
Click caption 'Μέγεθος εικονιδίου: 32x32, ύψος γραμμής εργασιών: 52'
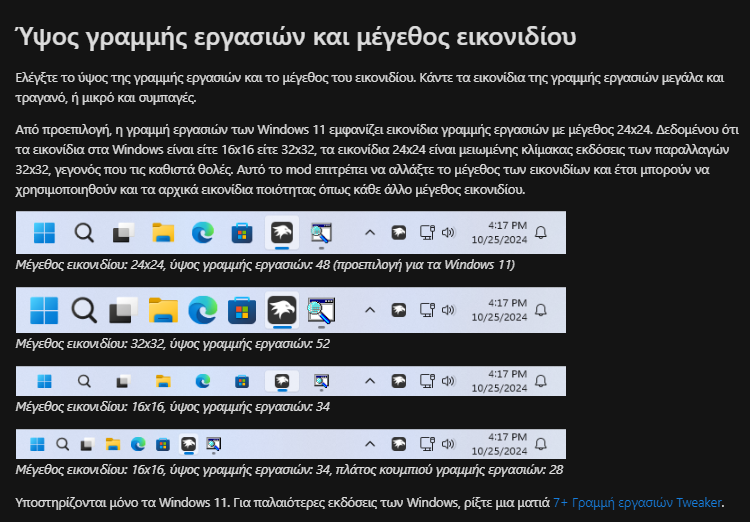pos(173,344)
